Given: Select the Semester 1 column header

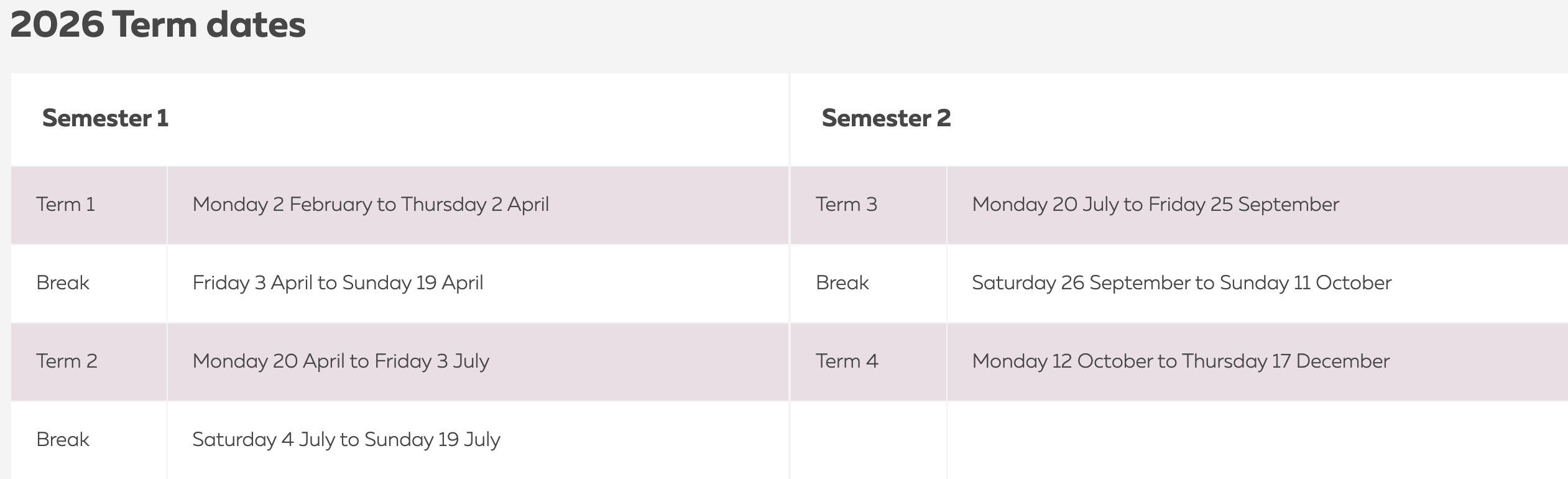Looking at the screenshot, I should 105,118.
